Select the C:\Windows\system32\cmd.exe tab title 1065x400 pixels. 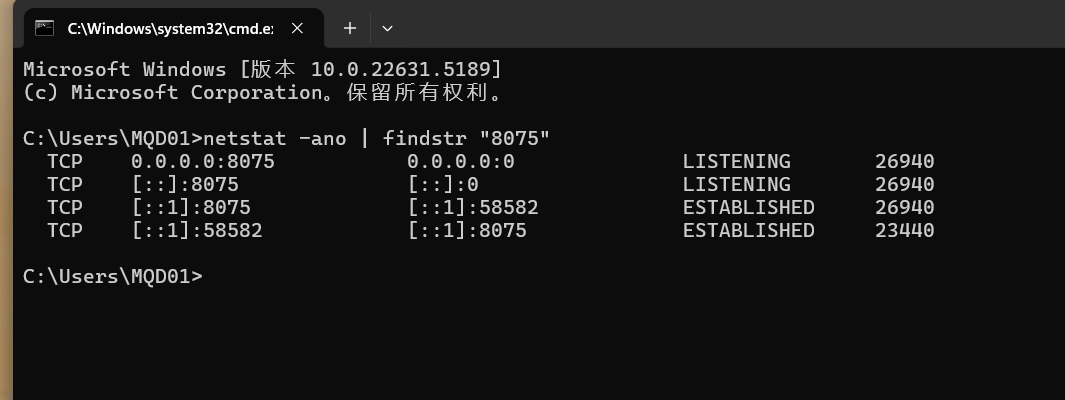[170, 28]
